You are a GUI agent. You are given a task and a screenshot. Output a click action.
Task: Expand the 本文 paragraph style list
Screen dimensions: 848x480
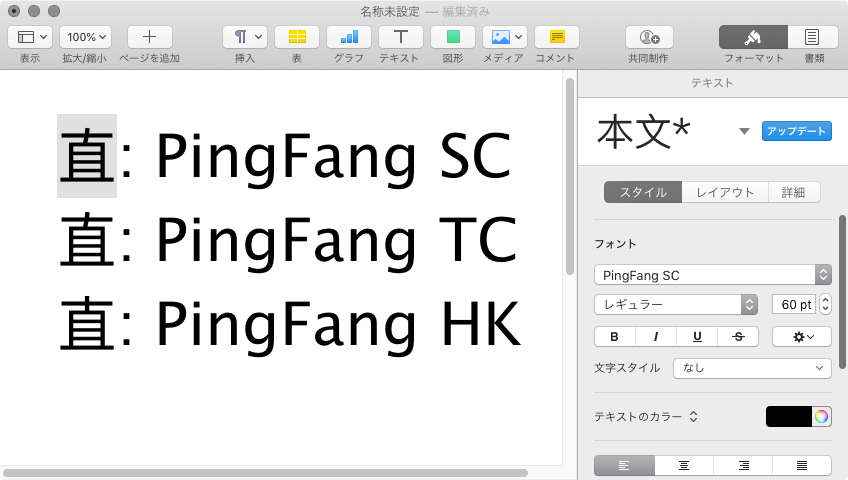744,131
